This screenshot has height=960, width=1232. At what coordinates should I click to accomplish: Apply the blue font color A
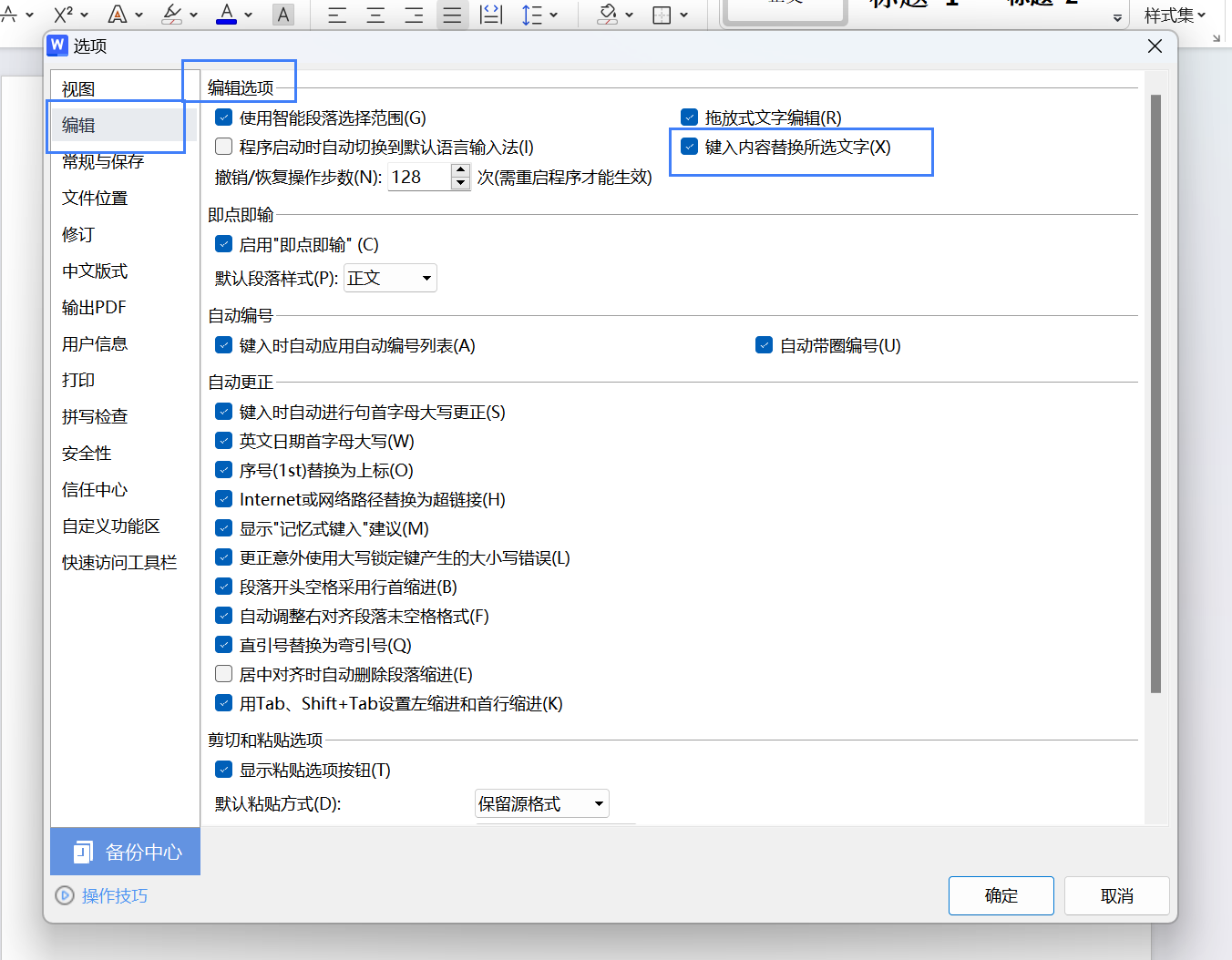point(226,15)
